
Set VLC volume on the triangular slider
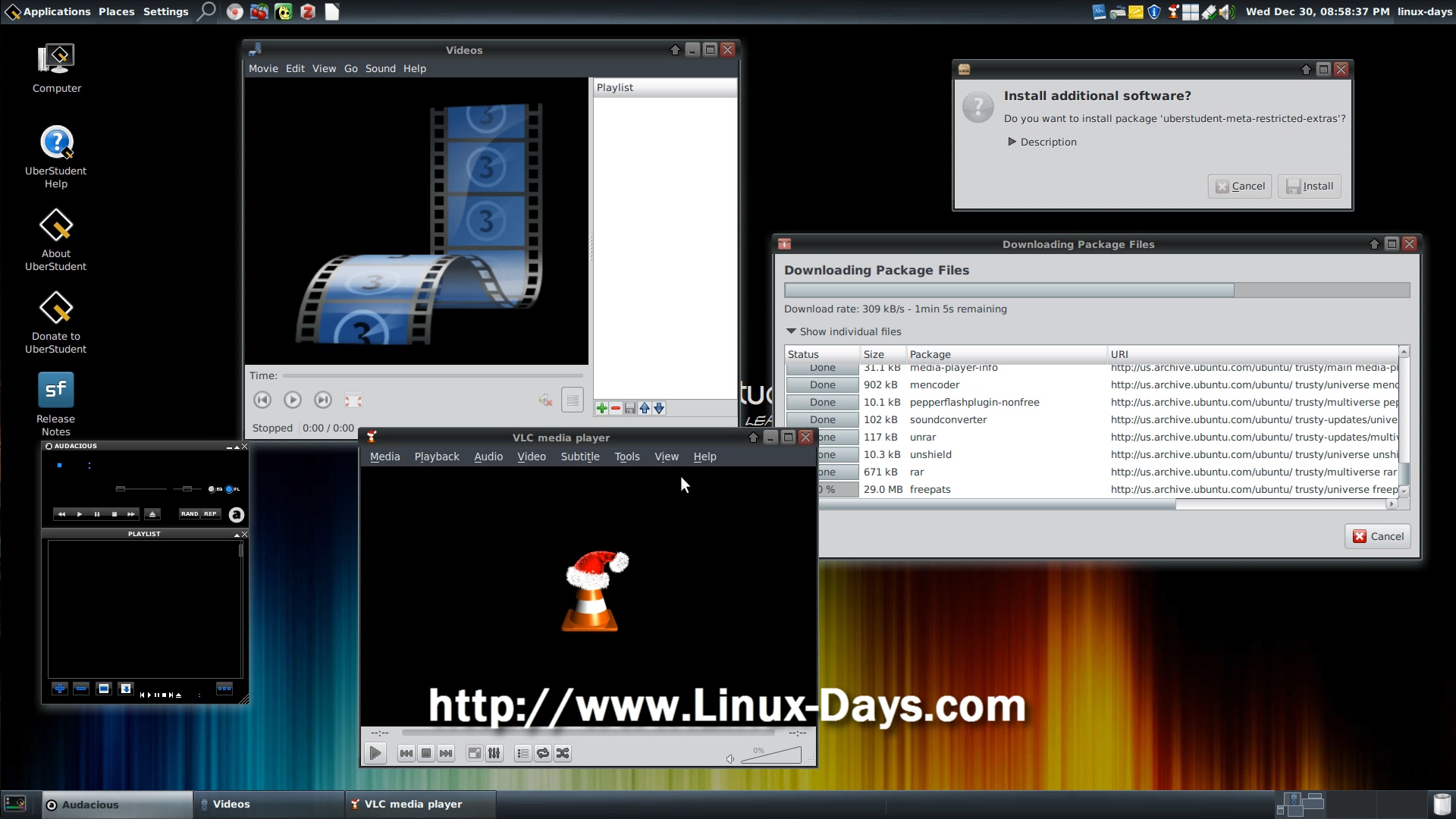(770, 755)
